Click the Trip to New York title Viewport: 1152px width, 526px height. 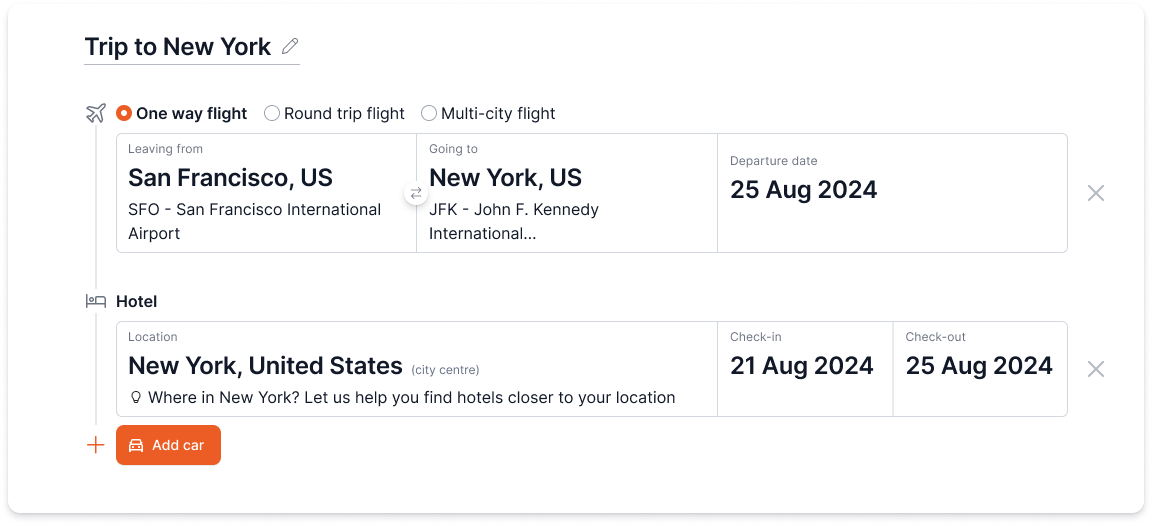pos(178,47)
